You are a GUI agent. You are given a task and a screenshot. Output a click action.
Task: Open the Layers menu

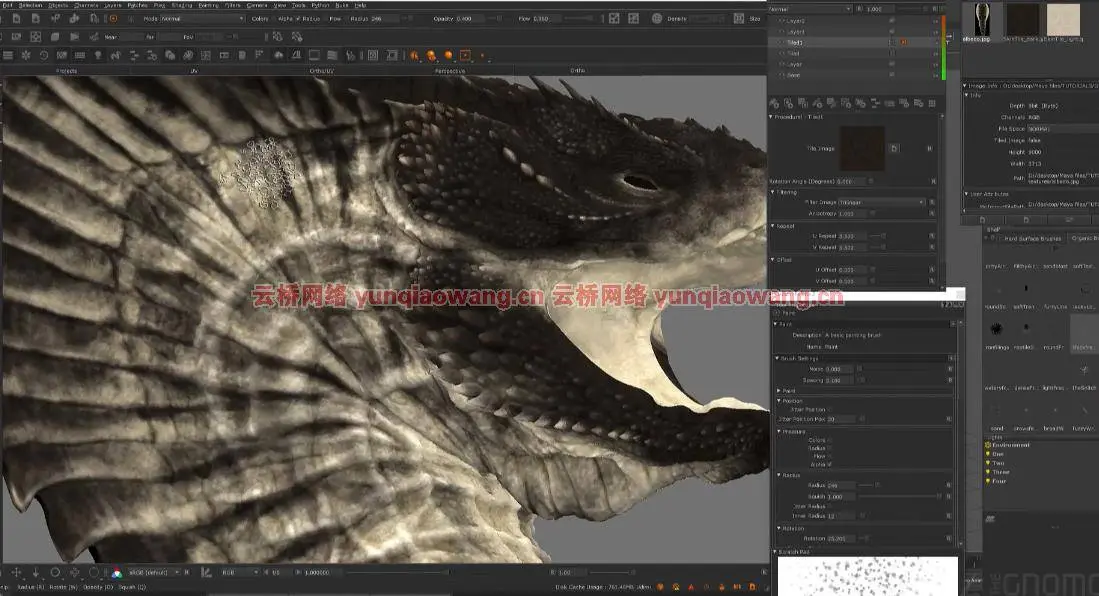[113, 5]
